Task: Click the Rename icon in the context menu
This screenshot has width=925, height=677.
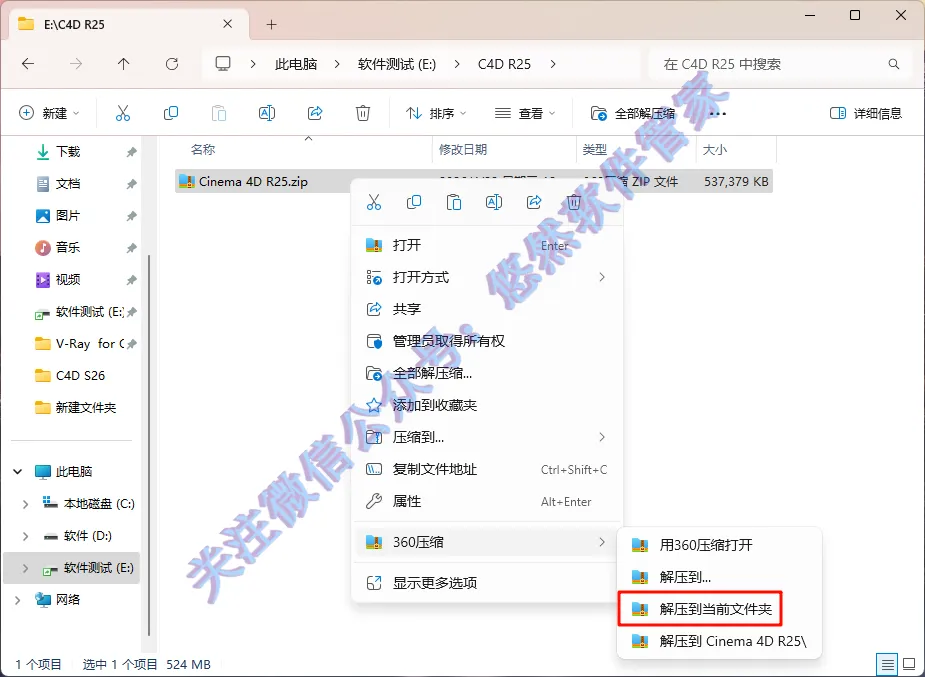Action: pyautogui.click(x=494, y=202)
